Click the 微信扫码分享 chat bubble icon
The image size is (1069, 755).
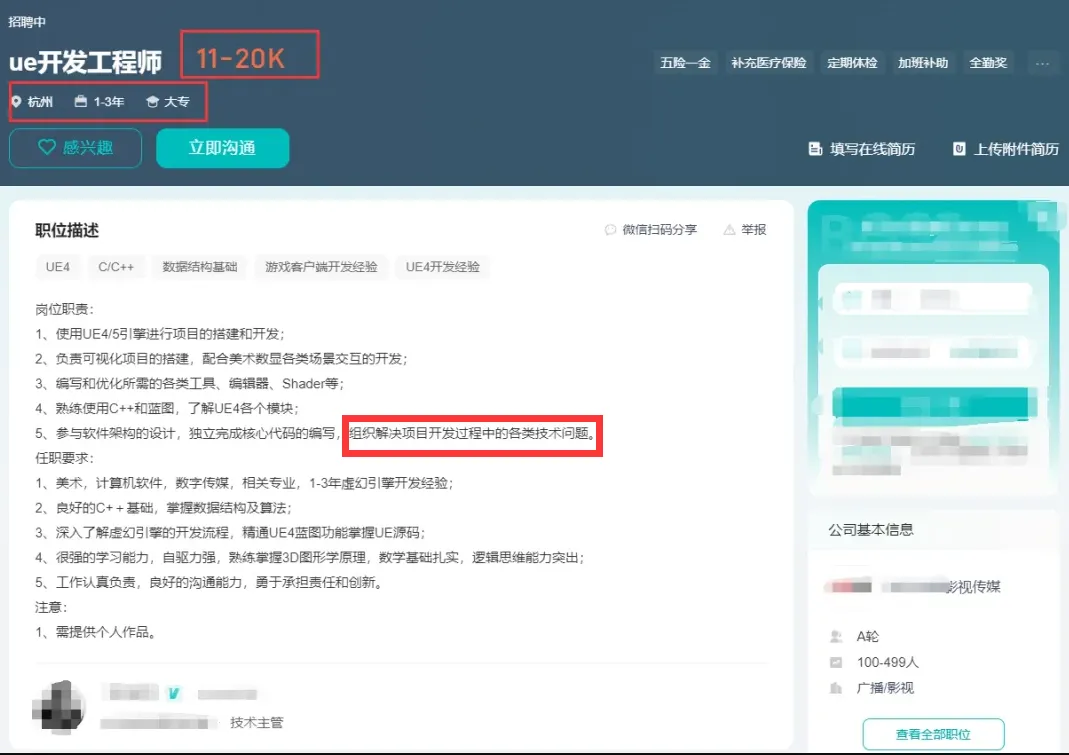[610, 230]
